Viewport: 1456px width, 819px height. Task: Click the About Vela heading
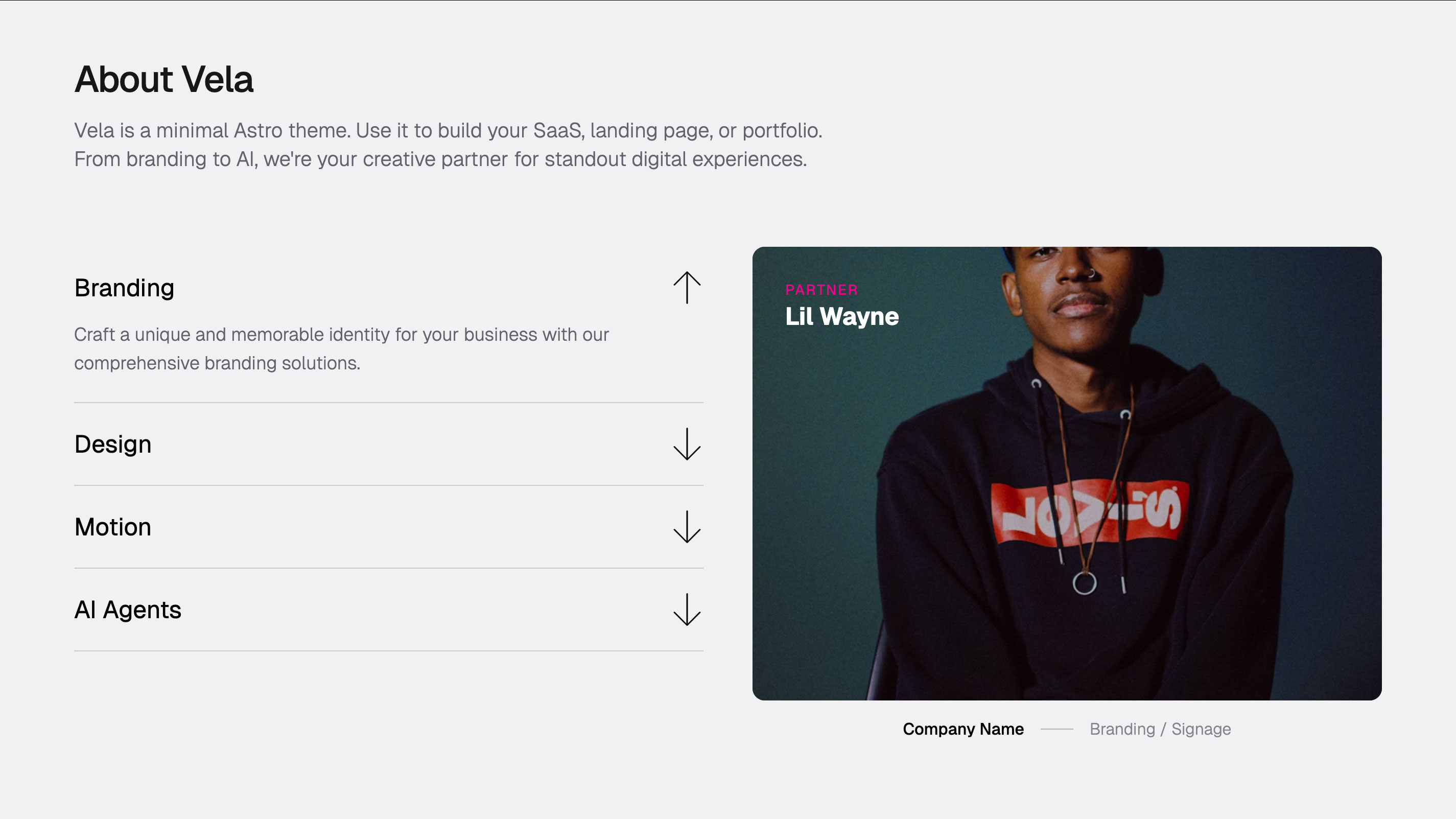pyautogui.click(x=164, y=79)
